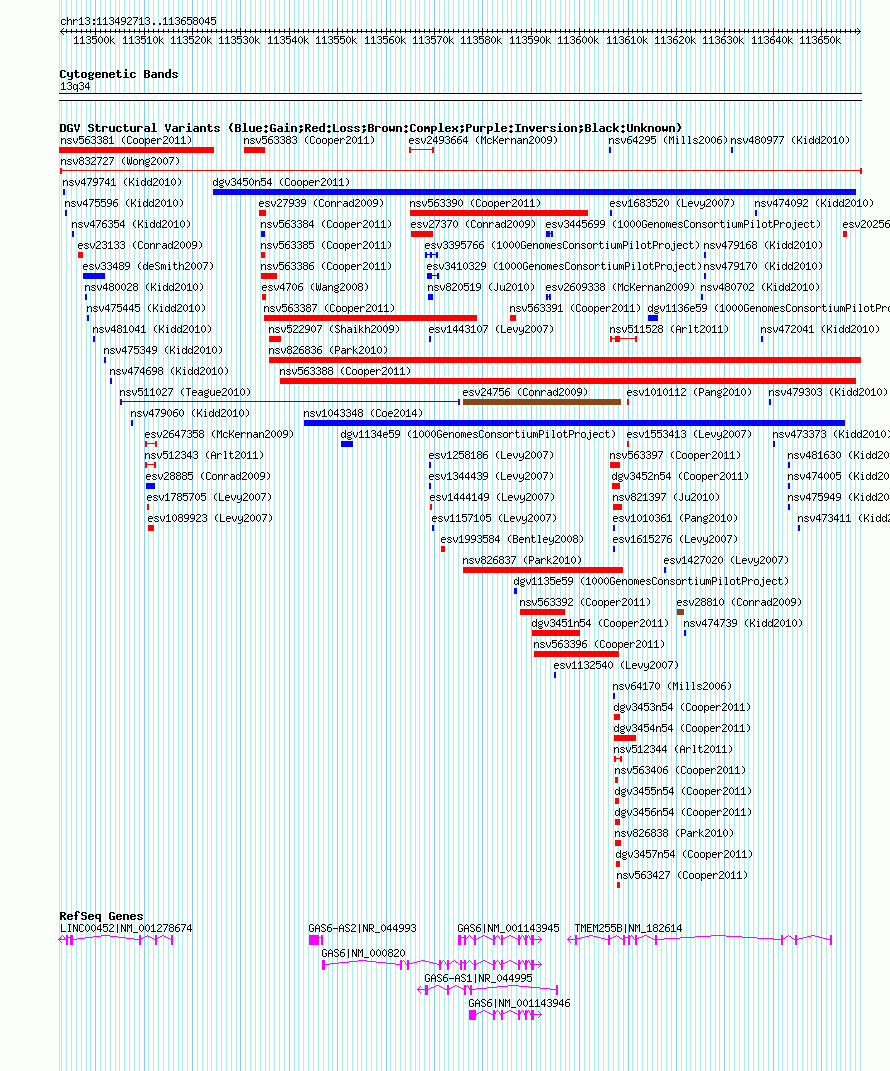
Task: Click esv4706 (Wang2008) label
Action: [x=315, y=288]
